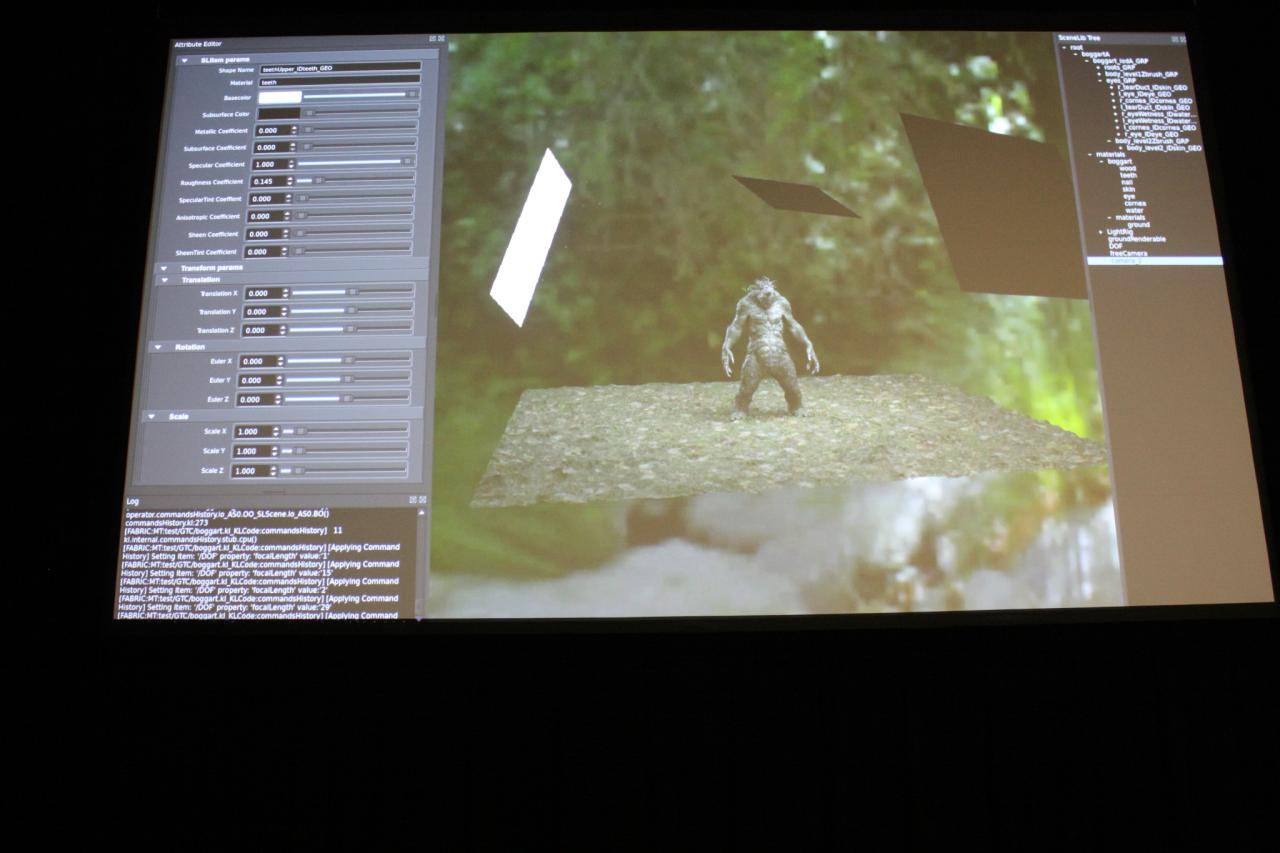Select DOF in the scene tree
The height and width of the screenshot is (853, 1280).
1116,246
